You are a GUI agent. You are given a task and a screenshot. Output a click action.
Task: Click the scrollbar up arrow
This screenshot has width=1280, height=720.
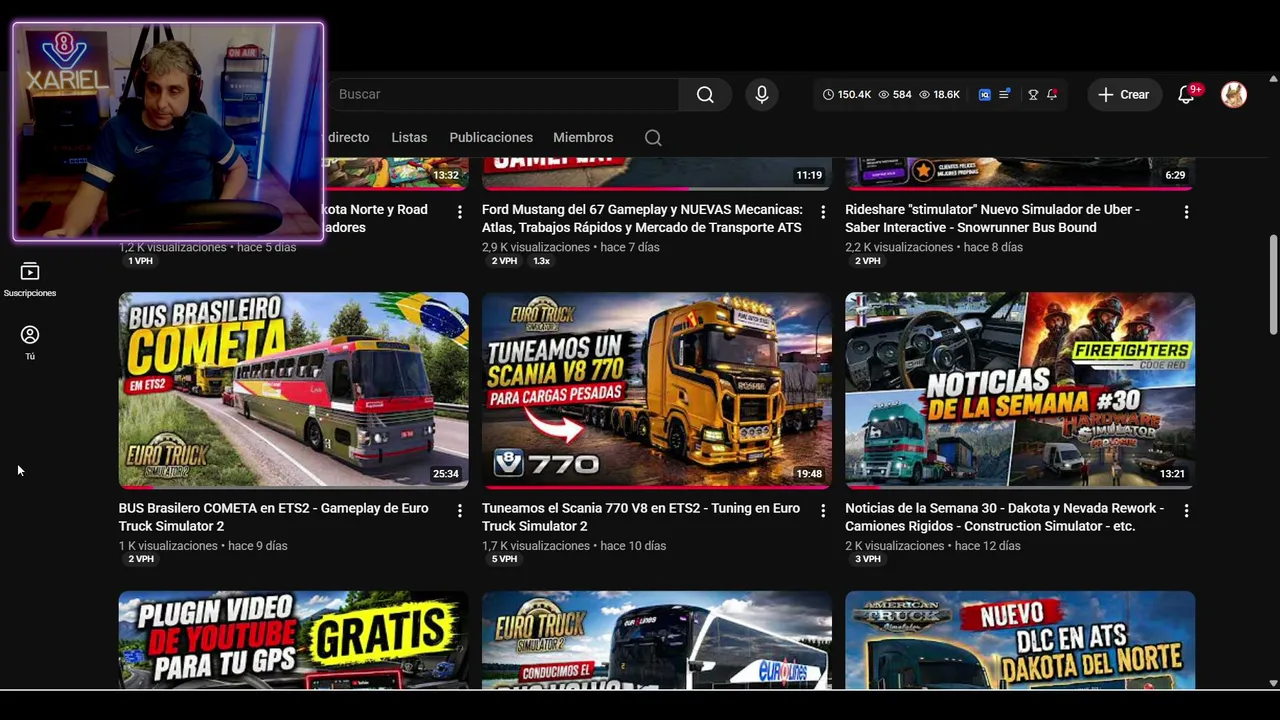(1273, 78)
